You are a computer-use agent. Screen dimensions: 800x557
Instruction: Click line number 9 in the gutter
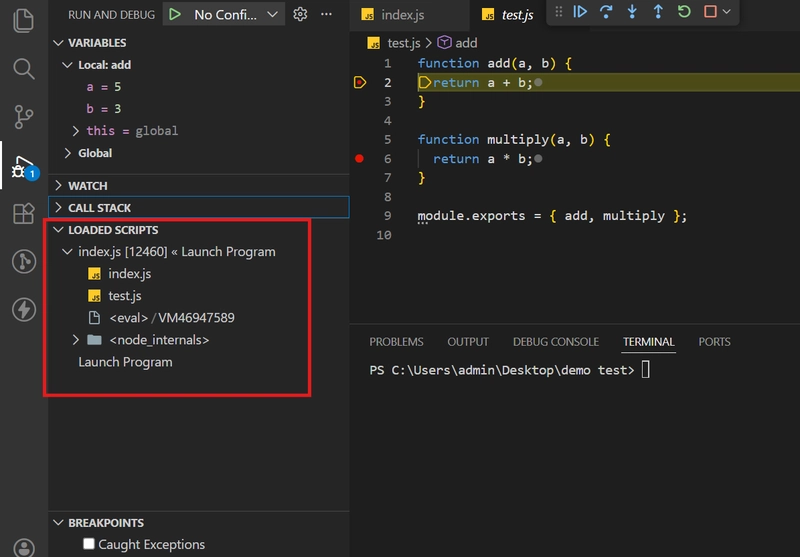(387, 216)
